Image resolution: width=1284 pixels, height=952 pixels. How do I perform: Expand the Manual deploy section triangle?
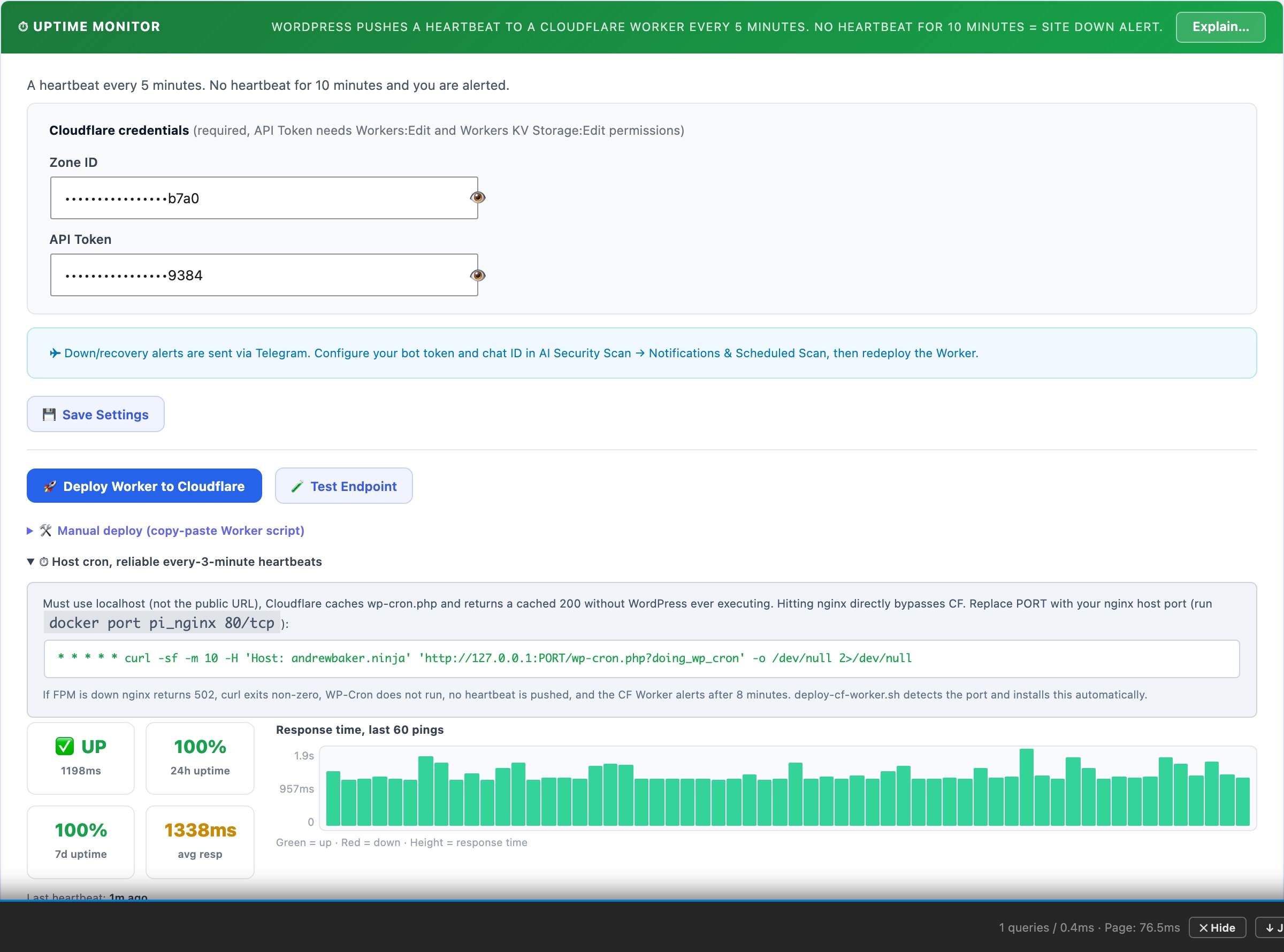point(30,531)
